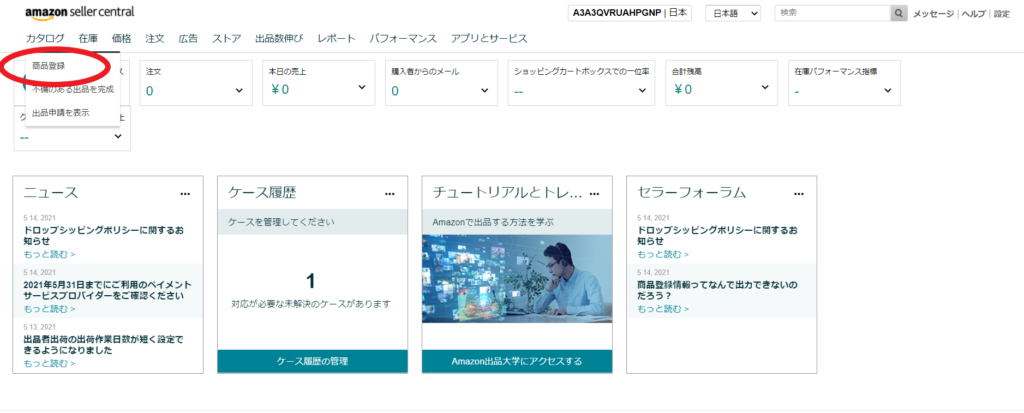Click the 0 value in 購入者からのメール

[395, 91]
